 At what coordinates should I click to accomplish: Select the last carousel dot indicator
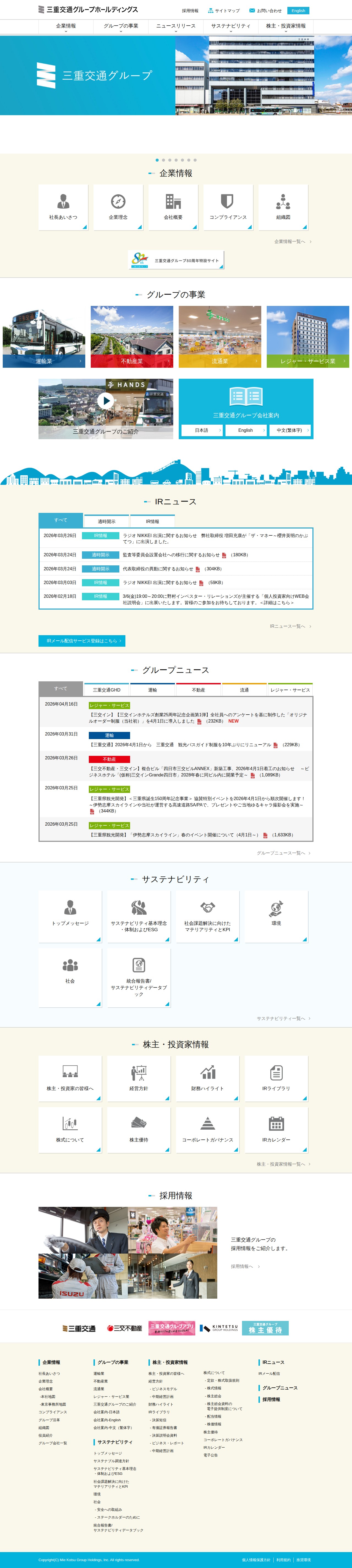[x=195, y=160]
